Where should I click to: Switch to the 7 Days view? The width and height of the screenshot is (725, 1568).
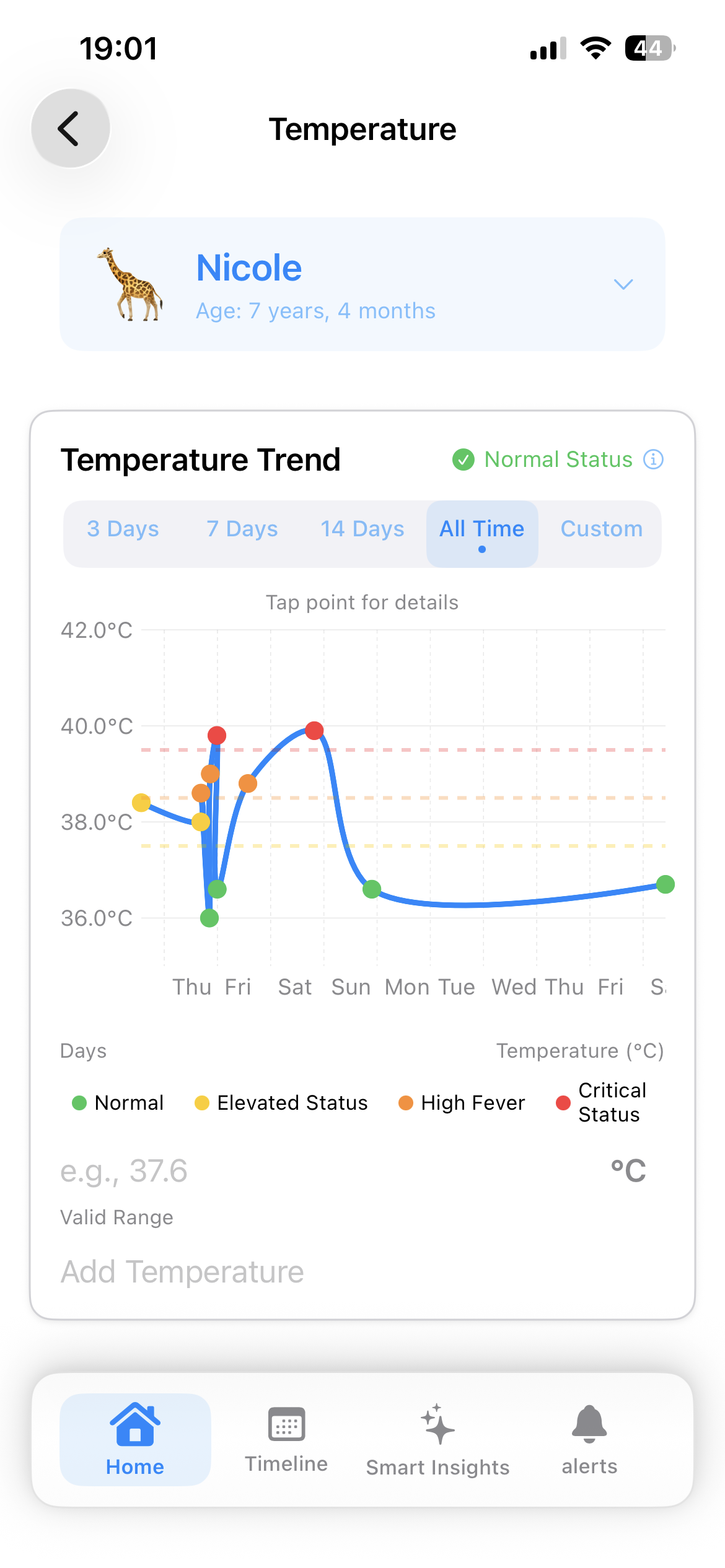(242, 529)
